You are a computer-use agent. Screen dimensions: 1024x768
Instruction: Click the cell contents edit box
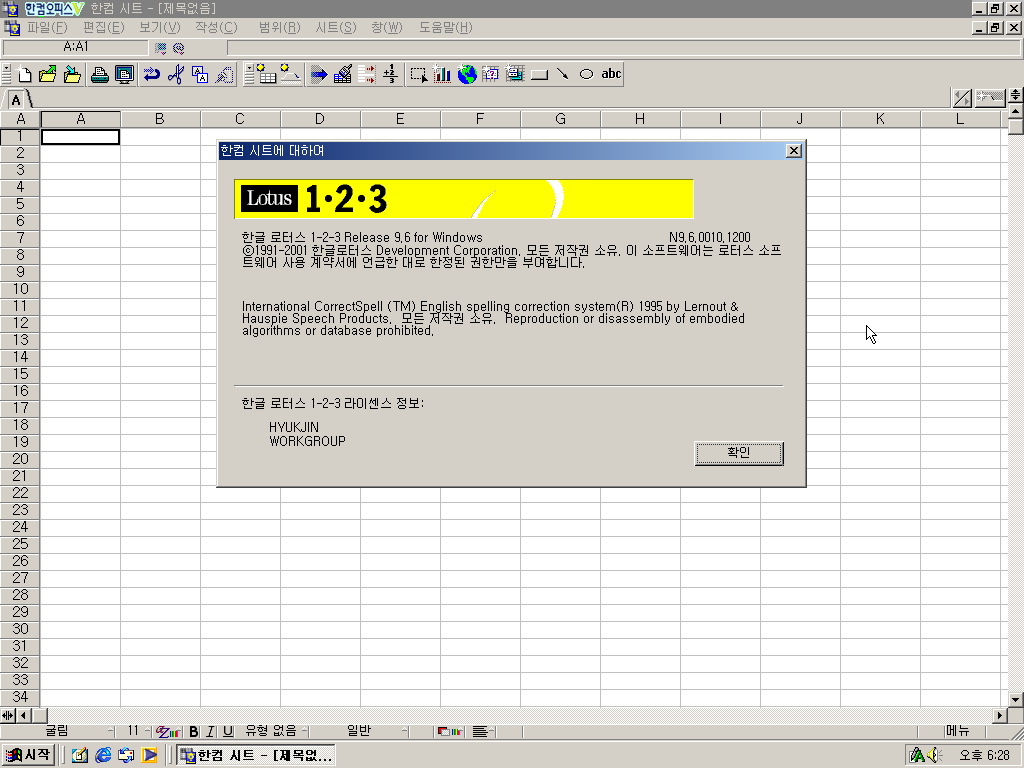tap(622, 47)
